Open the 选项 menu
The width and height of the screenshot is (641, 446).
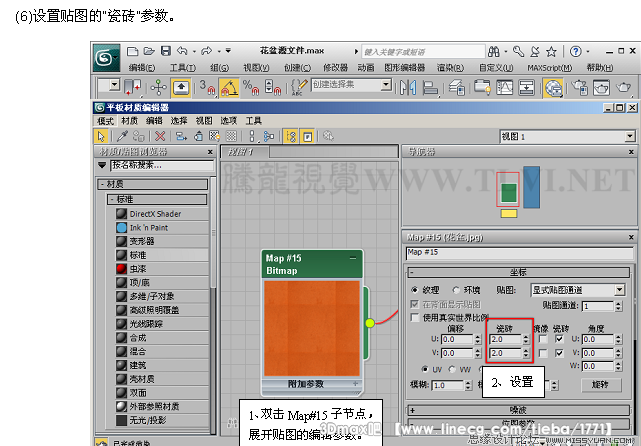pyautogui.click(x=229, y=121)
